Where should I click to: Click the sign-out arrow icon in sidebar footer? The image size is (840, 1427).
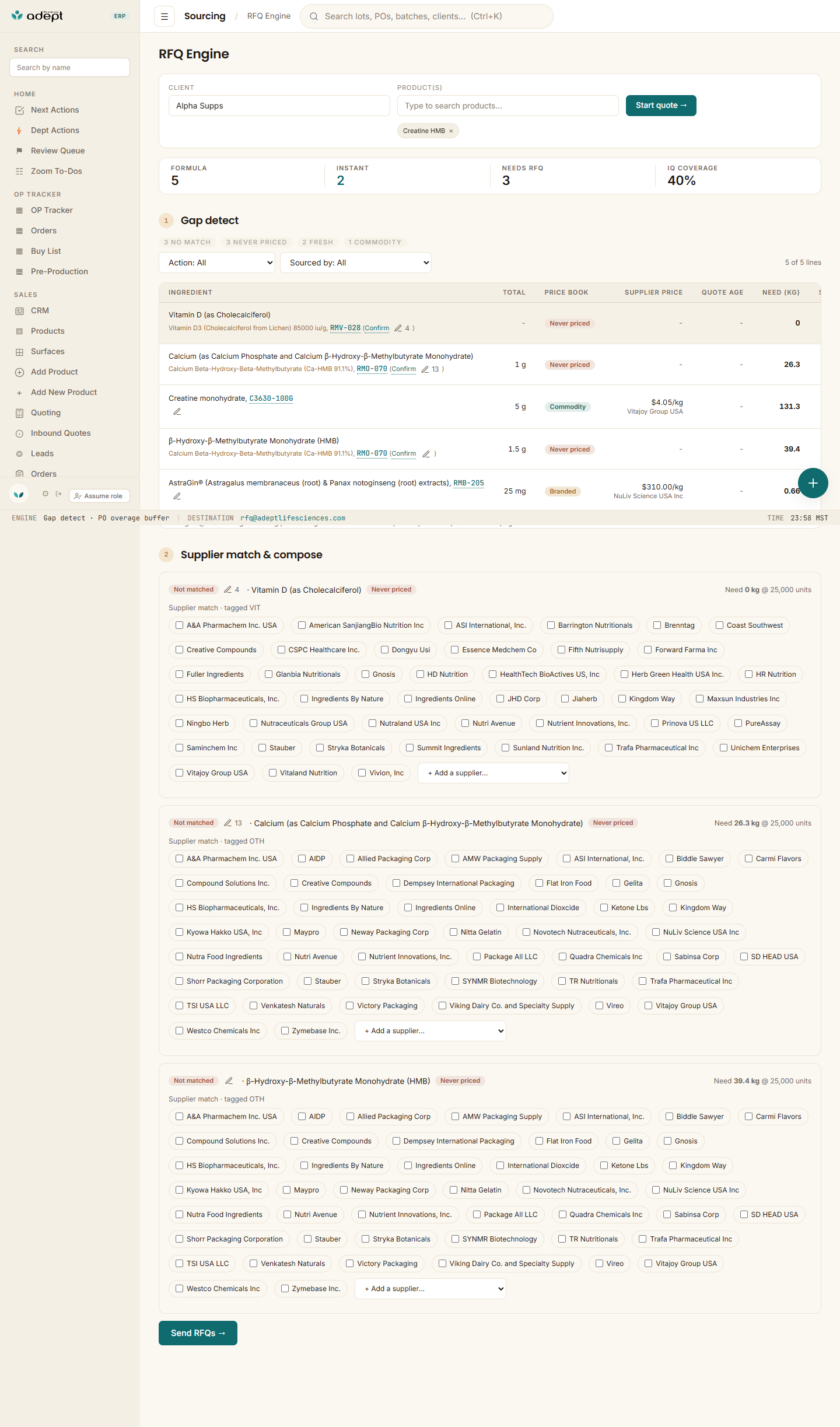pos(58,494)
